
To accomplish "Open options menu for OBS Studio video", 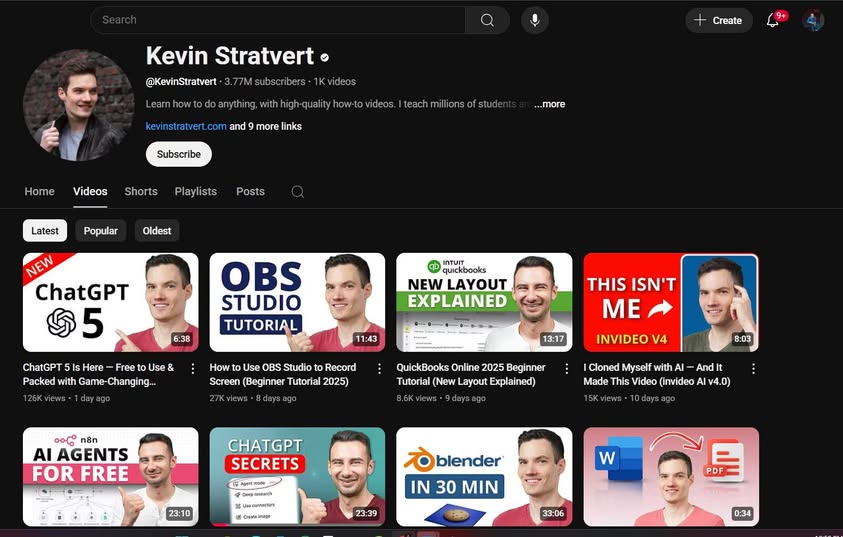I will click(x=379, y=369).
